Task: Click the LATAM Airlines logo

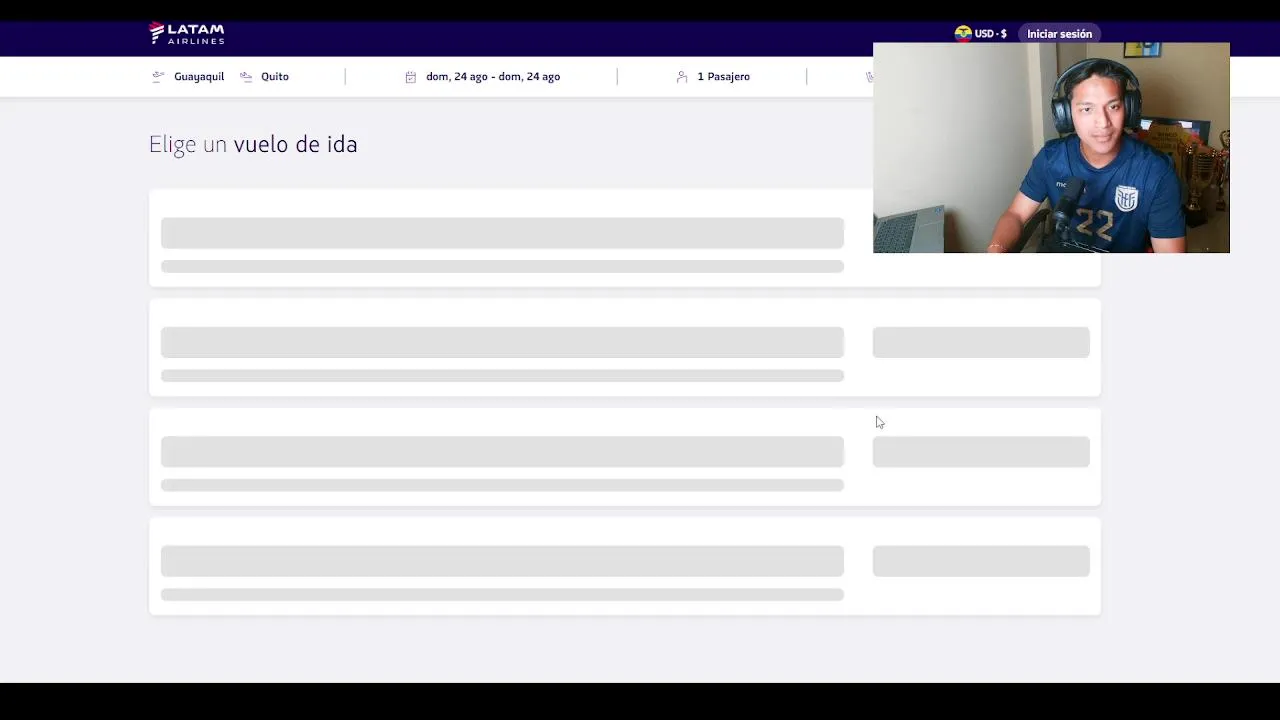Action: [186, 33]
